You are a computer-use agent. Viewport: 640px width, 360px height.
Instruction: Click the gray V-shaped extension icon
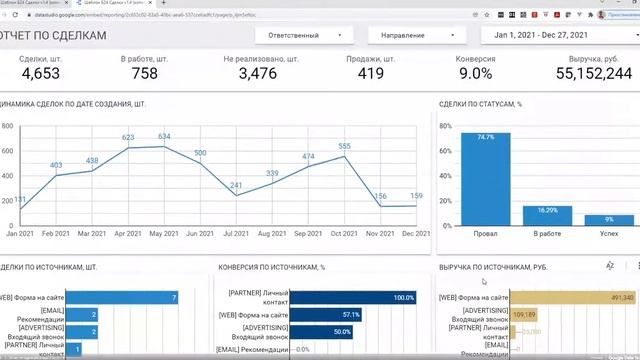(x=579, y=15)
